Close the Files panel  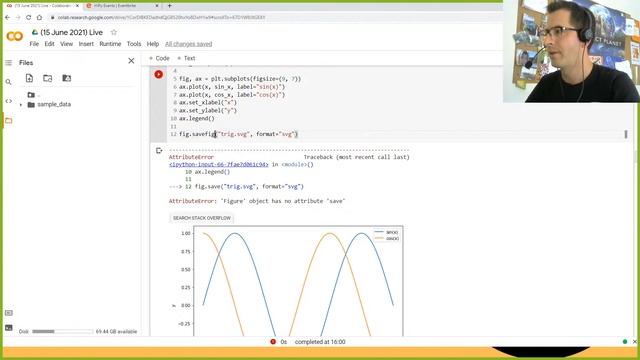(131, 61)
